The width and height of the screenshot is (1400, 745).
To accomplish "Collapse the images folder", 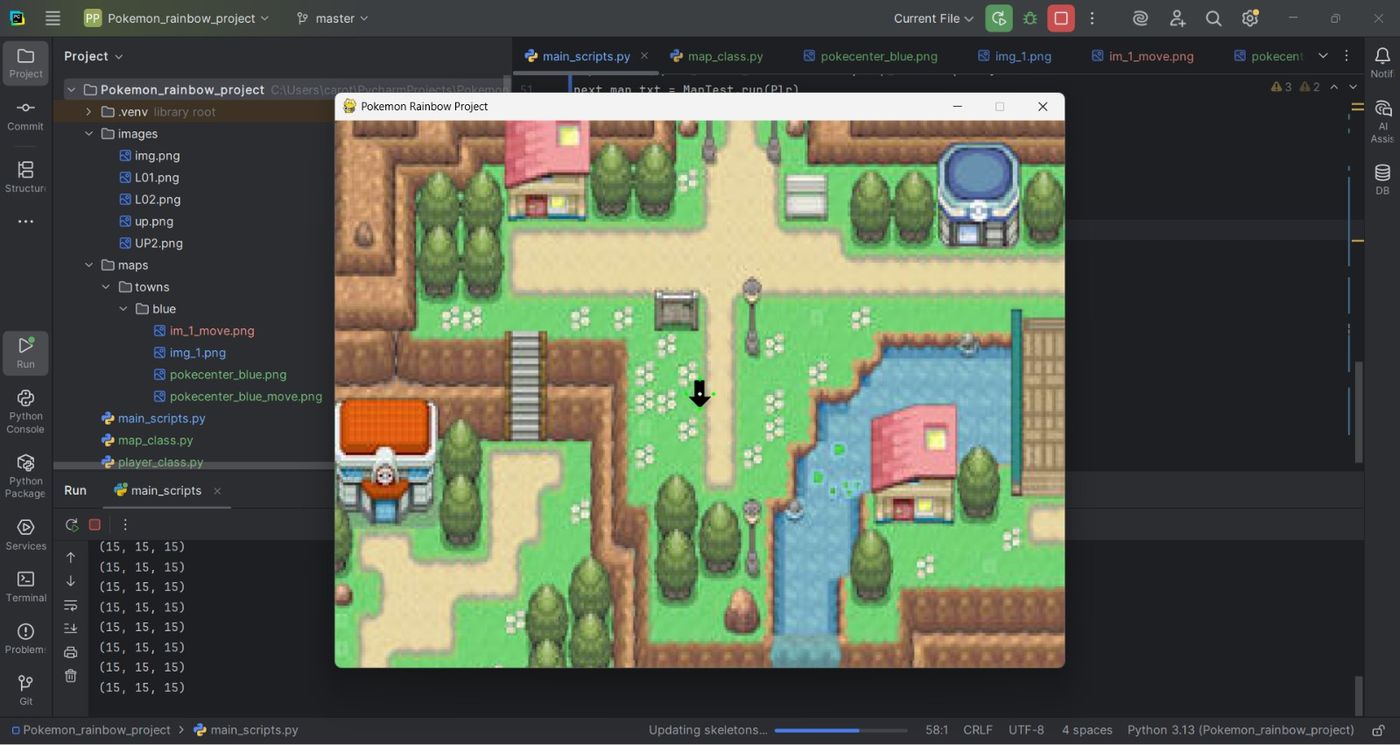I will (88, 134).
